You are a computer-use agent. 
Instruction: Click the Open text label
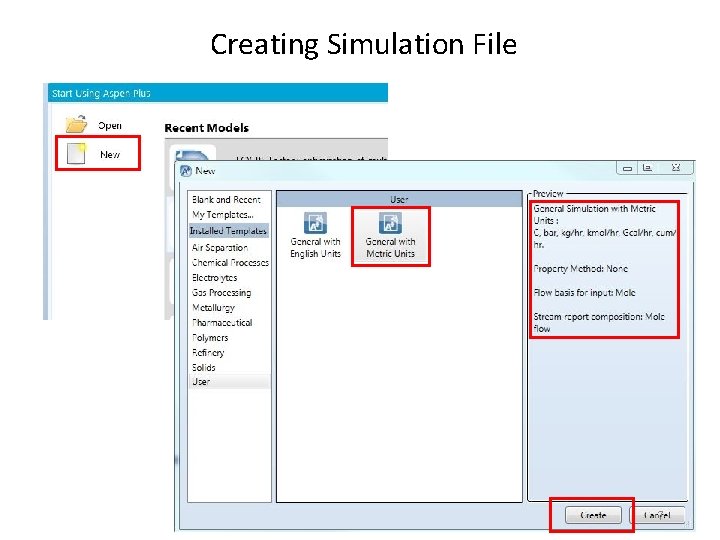[110, 125]
